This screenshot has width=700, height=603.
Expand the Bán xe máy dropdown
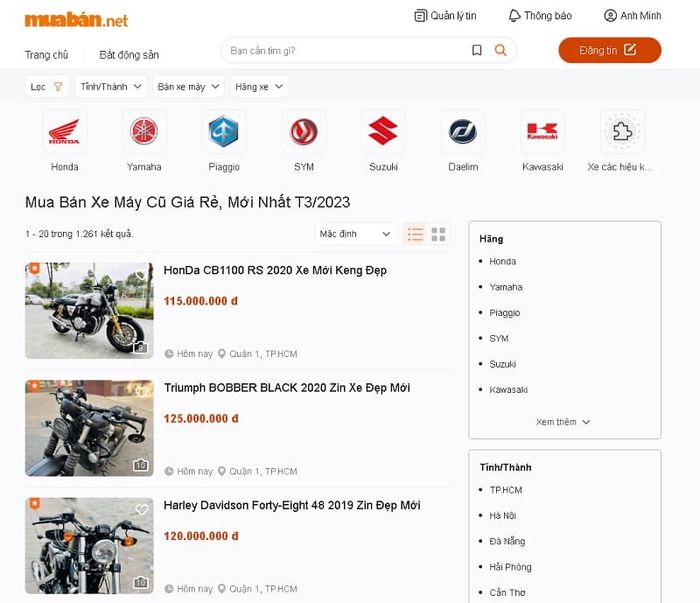(188, 87)
